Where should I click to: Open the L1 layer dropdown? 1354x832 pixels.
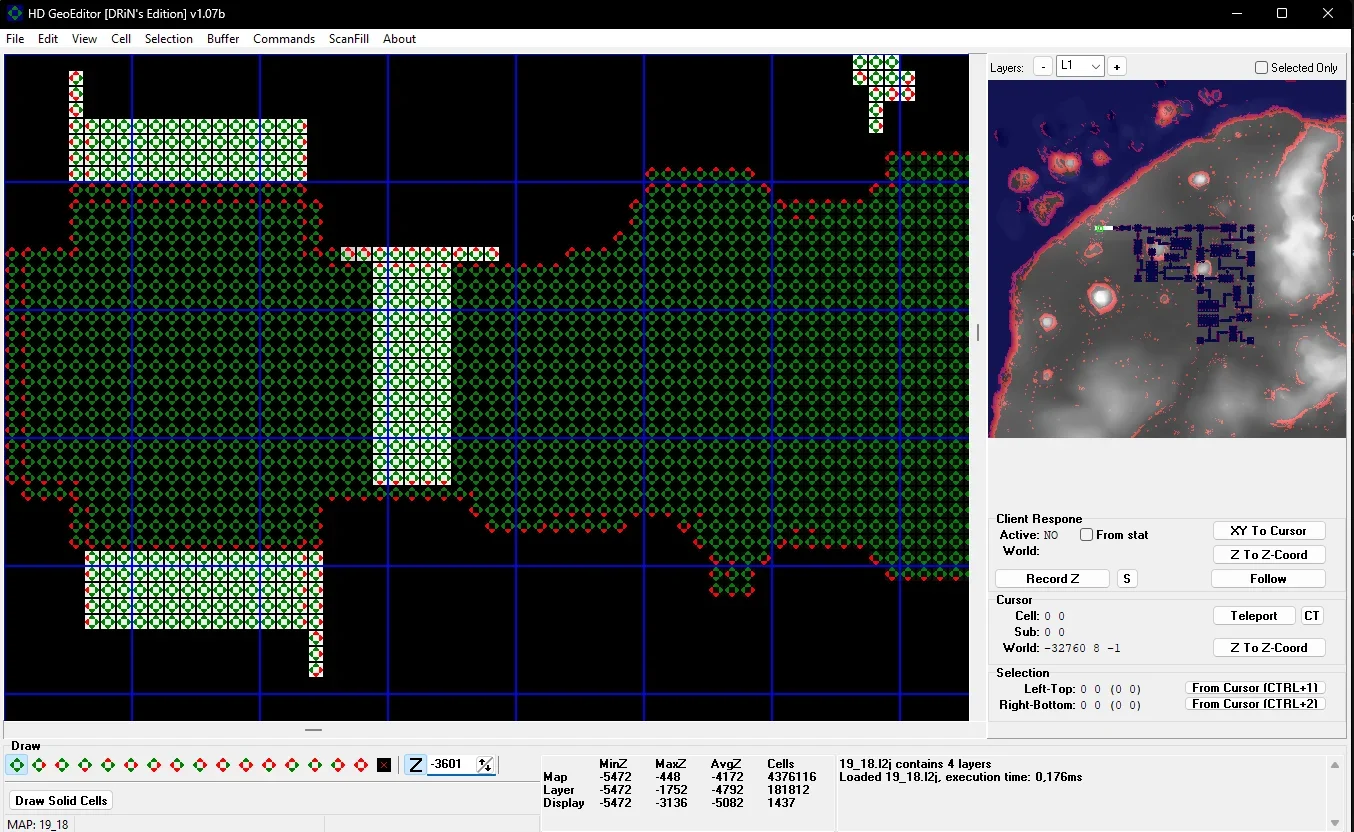1080,66
